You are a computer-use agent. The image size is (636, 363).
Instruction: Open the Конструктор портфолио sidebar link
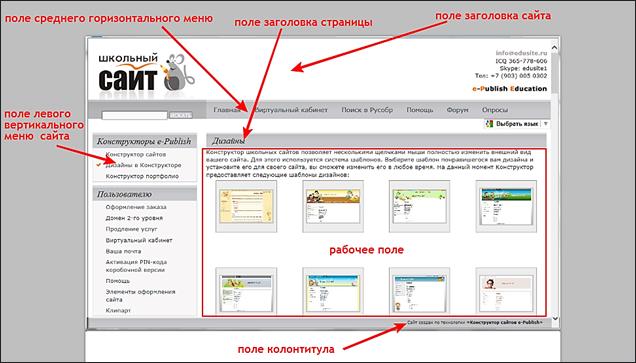(x=142, y=176)
